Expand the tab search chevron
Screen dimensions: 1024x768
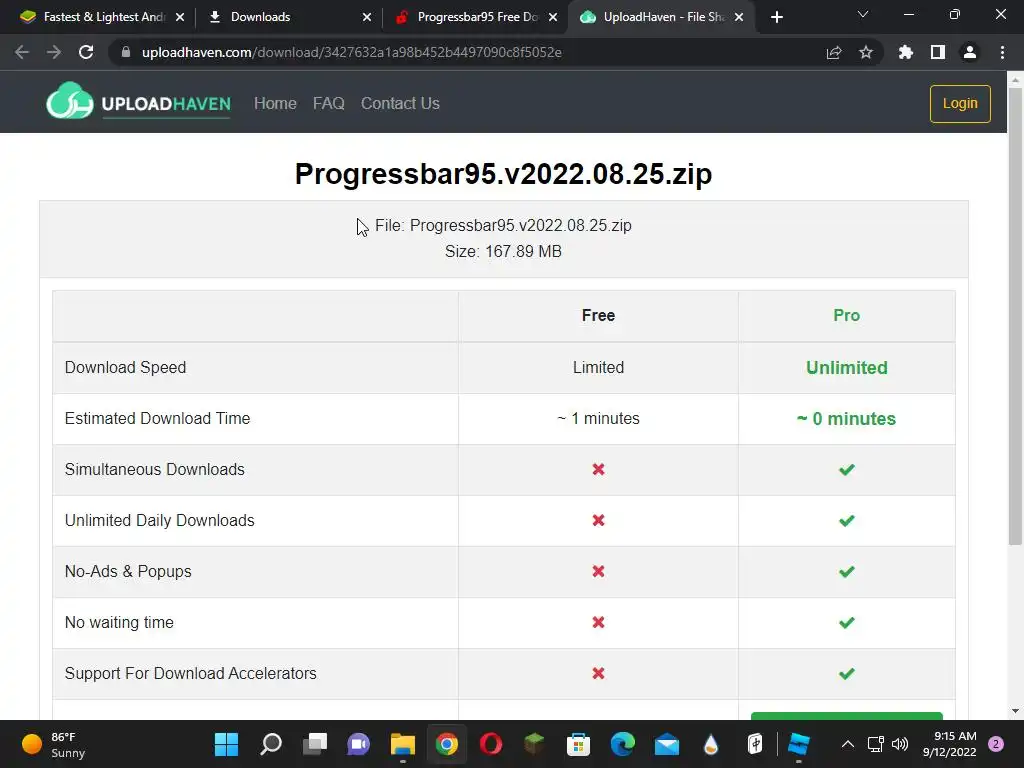pos(863,14)
